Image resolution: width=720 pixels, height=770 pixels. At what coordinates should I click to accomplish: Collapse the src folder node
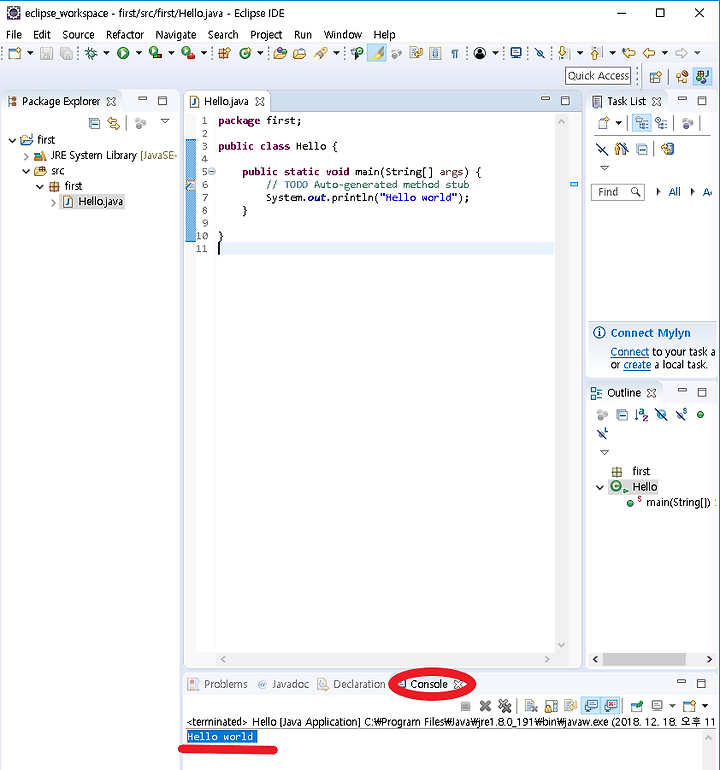[26, 171]
